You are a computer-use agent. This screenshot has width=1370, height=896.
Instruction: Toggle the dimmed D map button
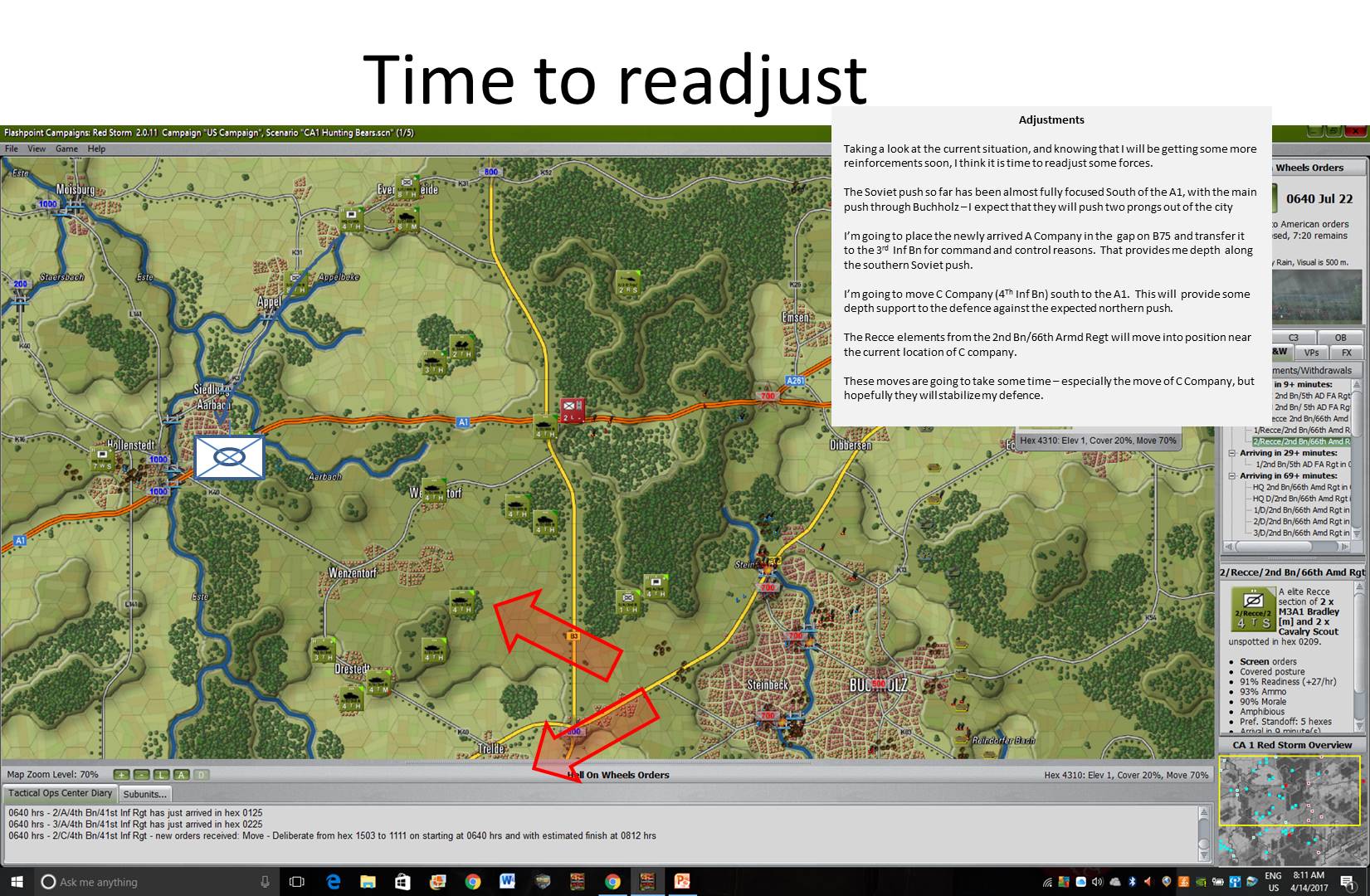point(201,775)
